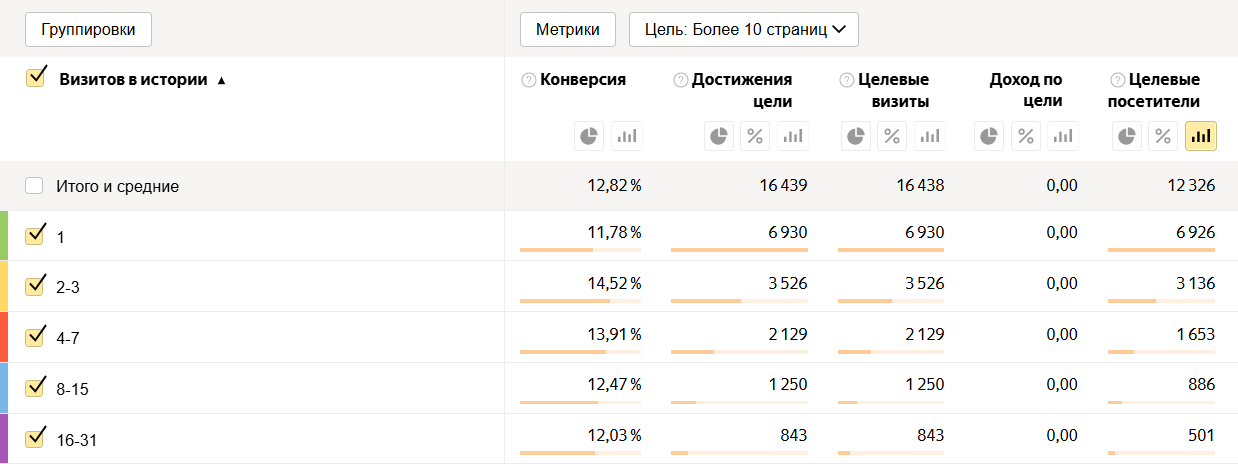This screenshot has height=464, width=1238.
Task: Click the red color strip for row 4-7
Action: (x=4, y=337)
